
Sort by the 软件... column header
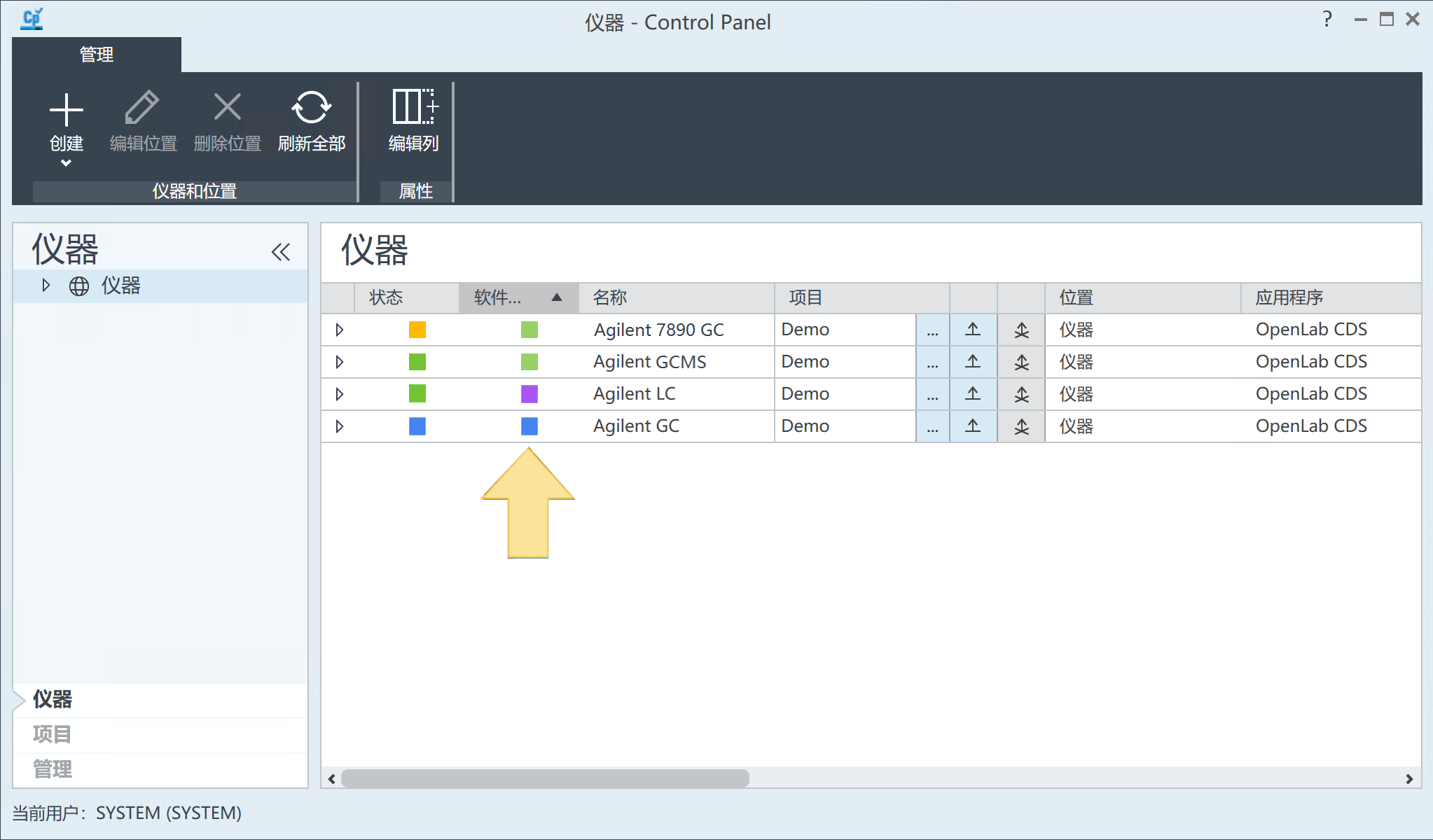[518, 297]
